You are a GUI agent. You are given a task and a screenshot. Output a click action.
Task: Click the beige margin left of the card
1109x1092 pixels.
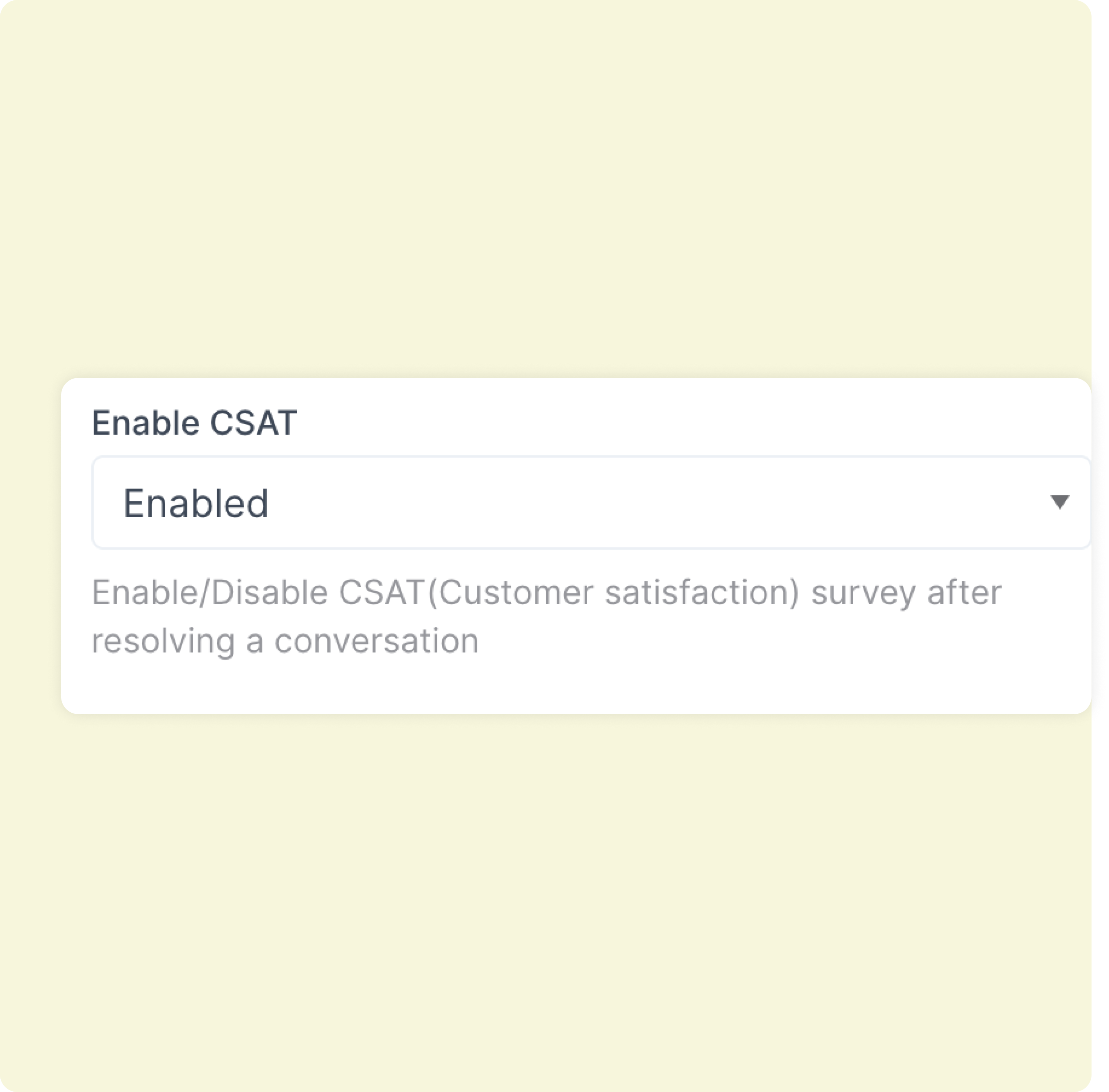pos(30,545)
